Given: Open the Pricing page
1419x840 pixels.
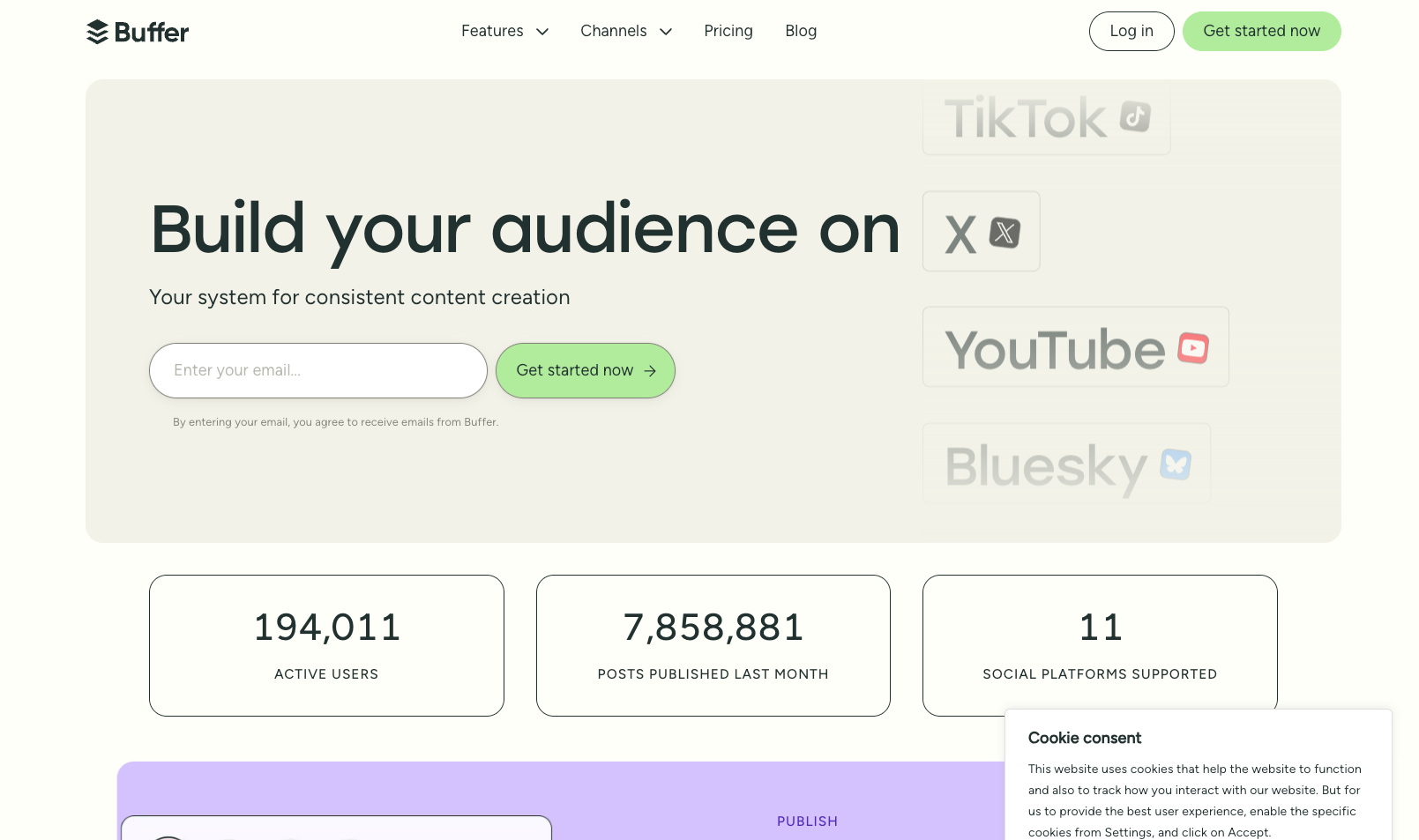Looking at the screenshot, I should coord(728,31).
